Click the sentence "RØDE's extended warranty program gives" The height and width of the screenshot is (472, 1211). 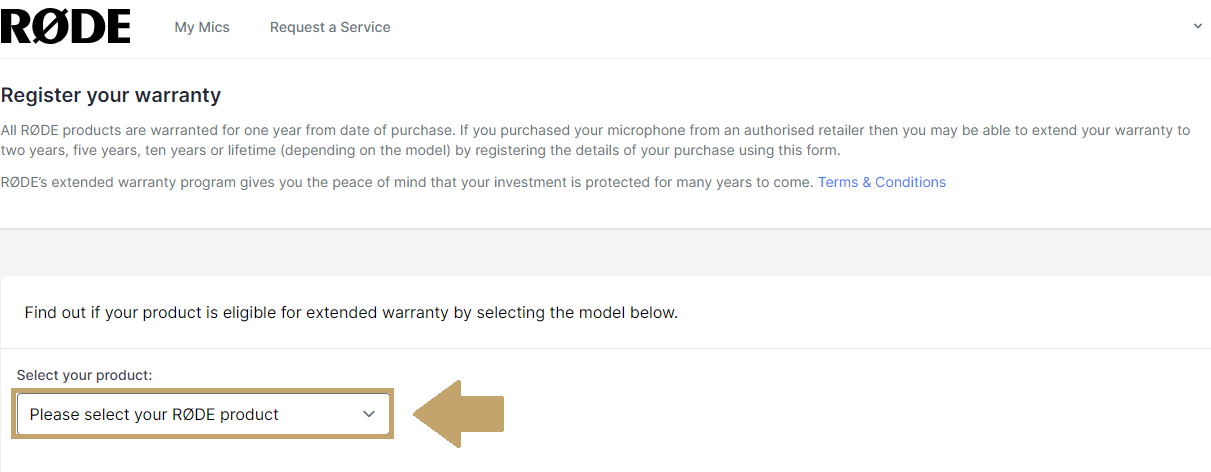(x=400, y=182)
